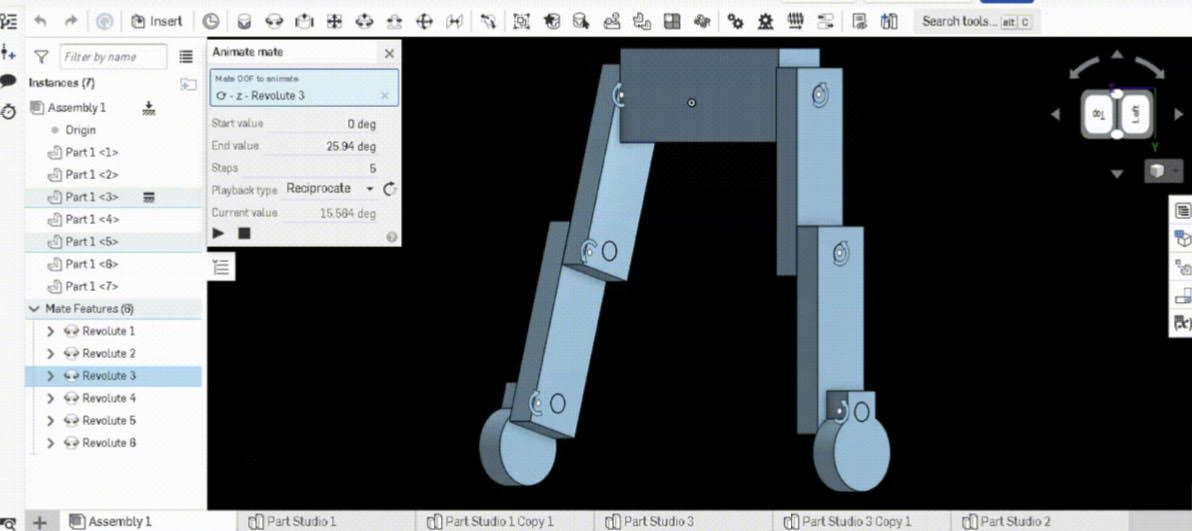Click the fixed icon on Part 1 <3>
The height and width of the screenshot is (531, 1192).
[x=149, y=198]
